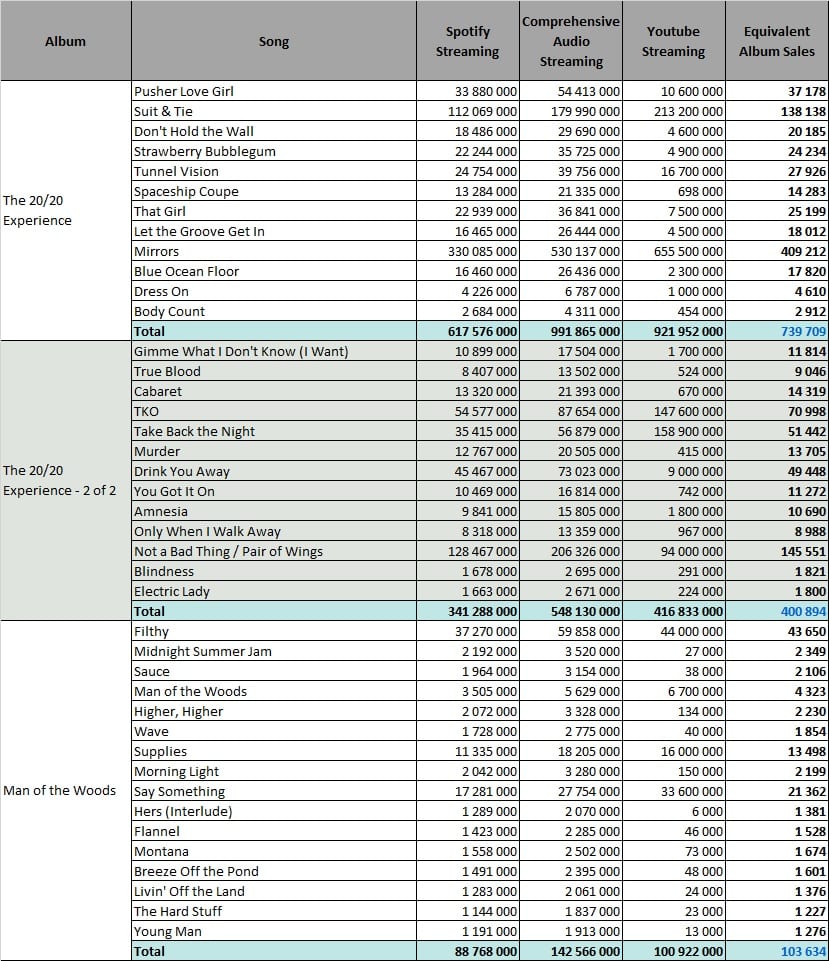Select The 20/20 Experience - 2 of 2 cell
This screenshot has height=961, width=829.
pos(66,480)
